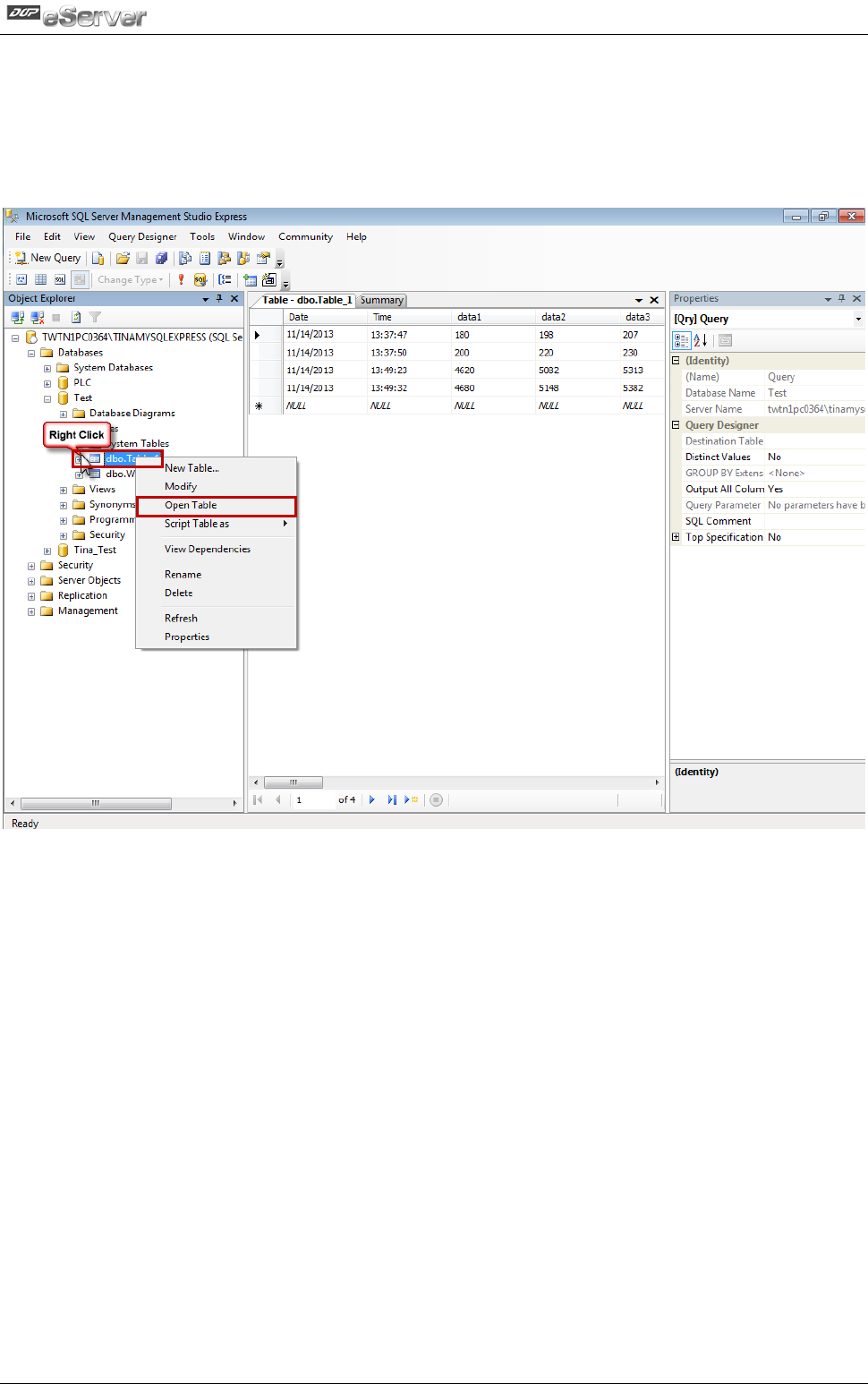
Task: Expand the Database Diagrams node
Action: [x=64, y=414]
